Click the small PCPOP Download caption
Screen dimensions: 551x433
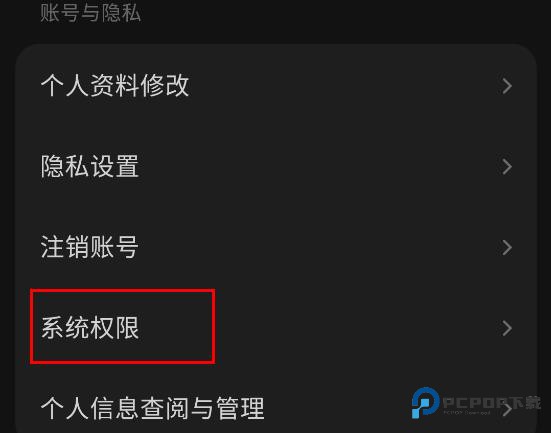(466, 413)
